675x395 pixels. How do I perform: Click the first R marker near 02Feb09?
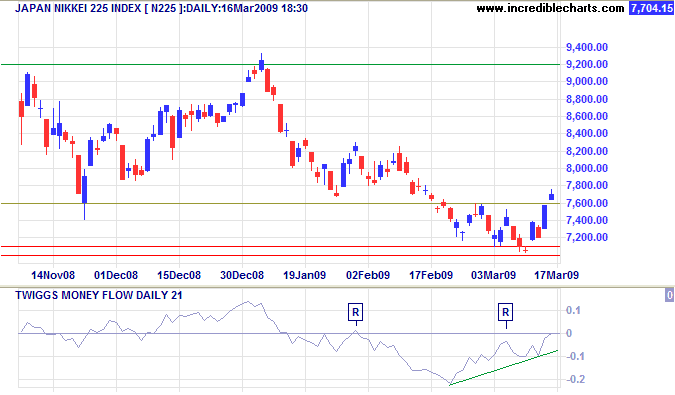[355, 312]
